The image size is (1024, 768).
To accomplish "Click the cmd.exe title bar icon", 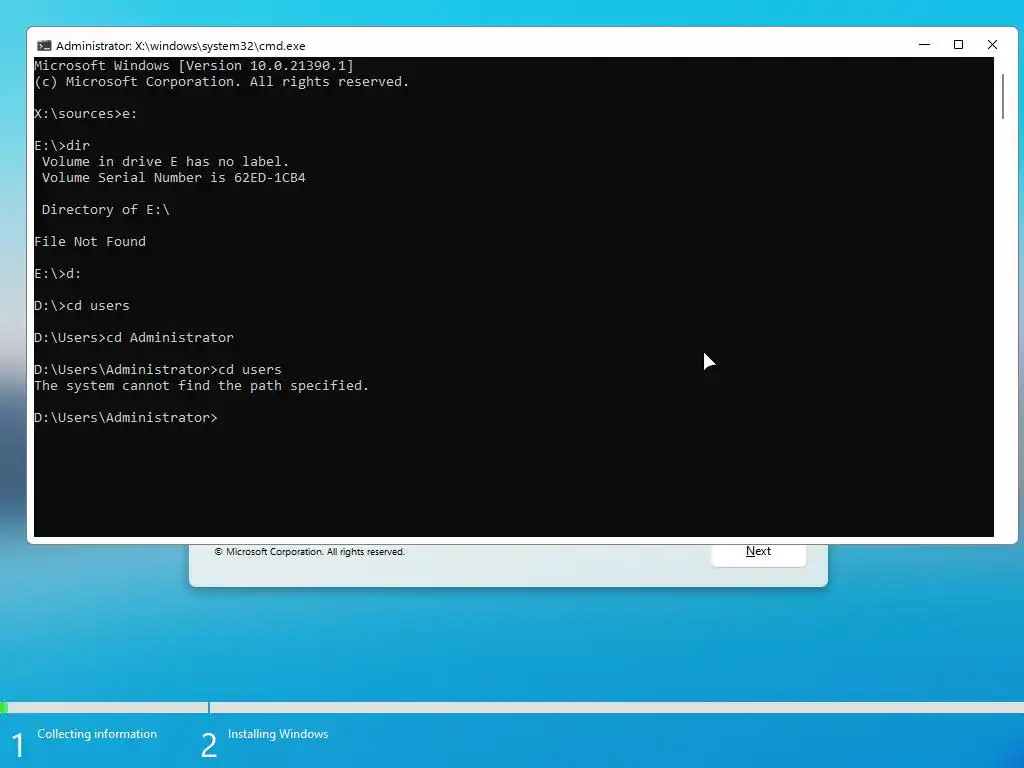I will coord(44,46).
